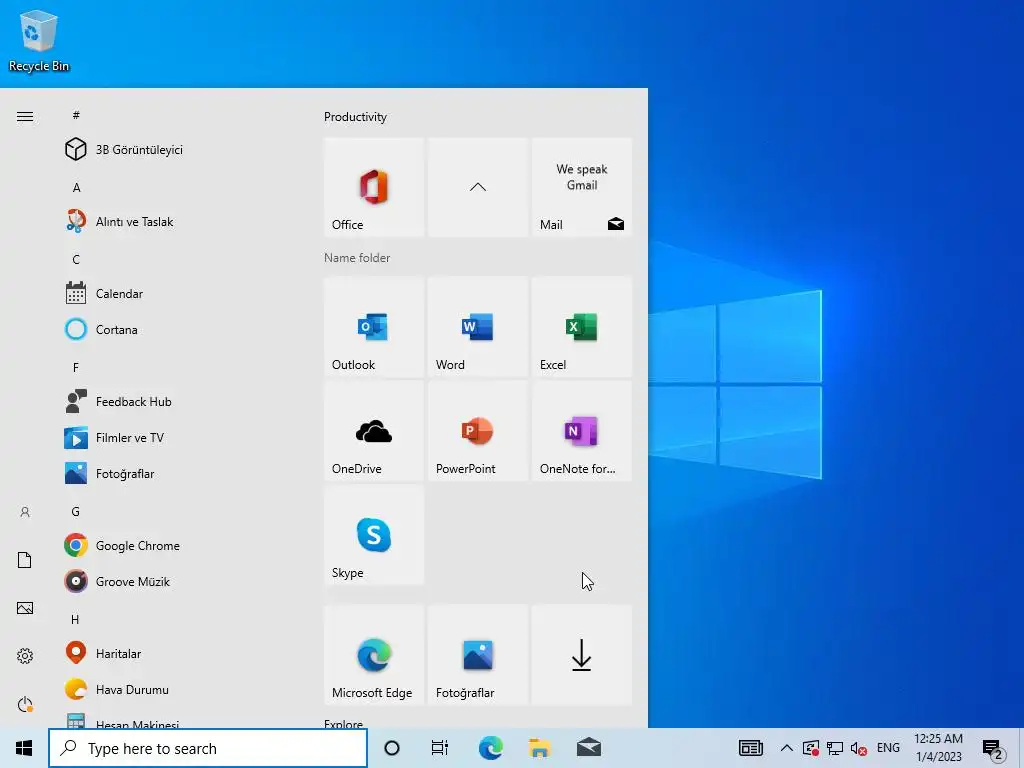Open Pictures from Start sidebar

25,608
